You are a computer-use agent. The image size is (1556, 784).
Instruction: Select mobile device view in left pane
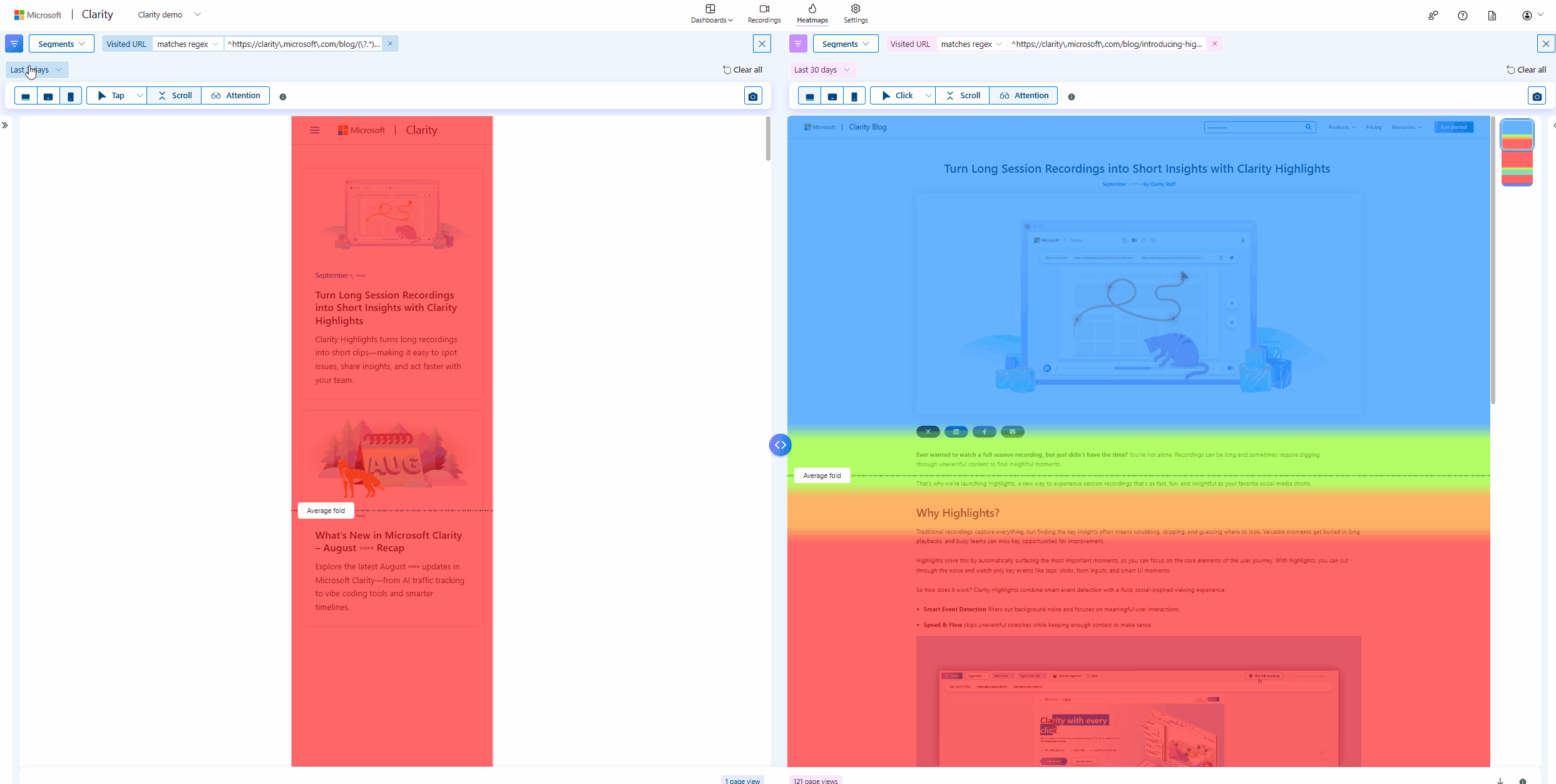point(71,96)
